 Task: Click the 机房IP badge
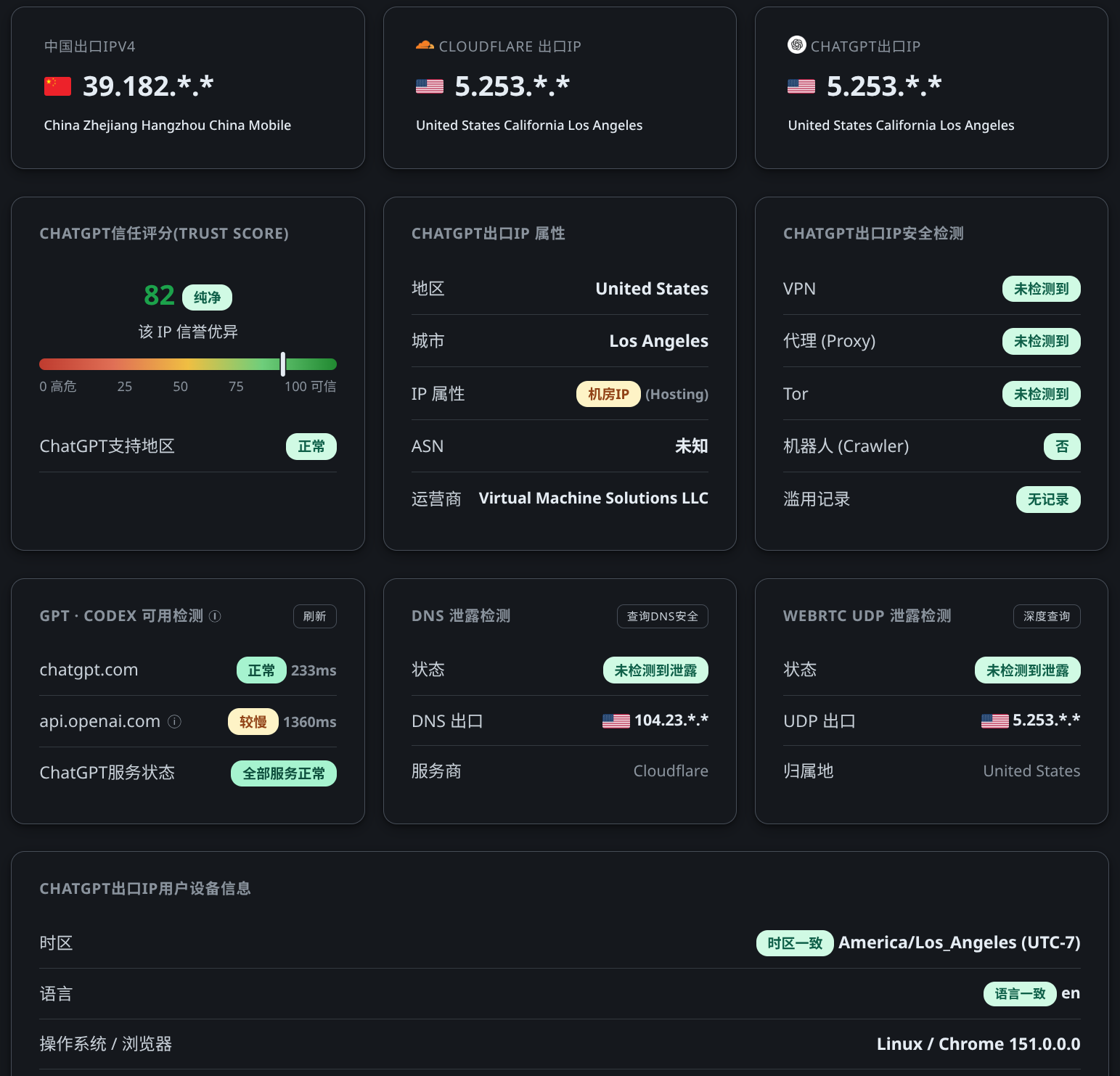click(x=608, y=394)
